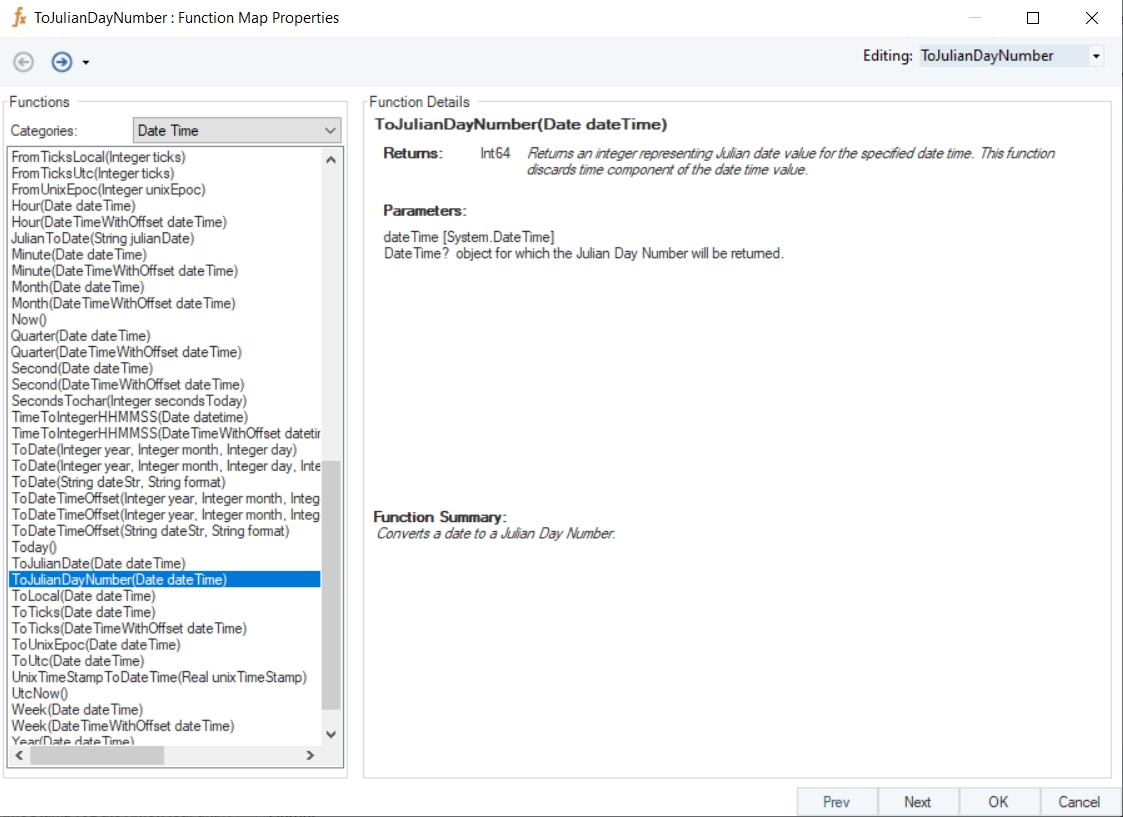Open the Date Time categories dropdown
Image resolution: width=1123 pixels, height=817 pixels.
click(x=330, y=131)
